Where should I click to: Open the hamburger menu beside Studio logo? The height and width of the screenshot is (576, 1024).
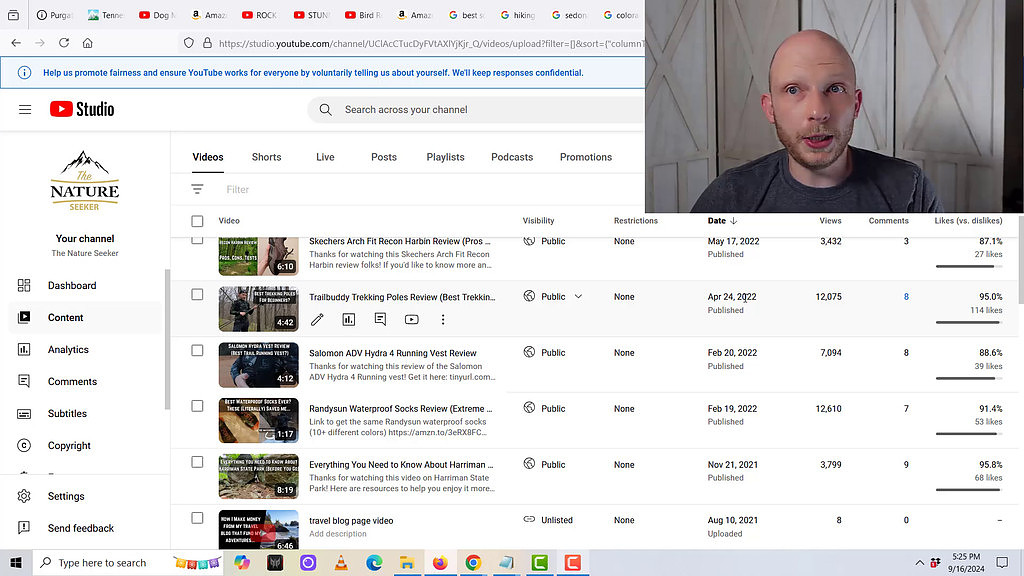point(24,110)
